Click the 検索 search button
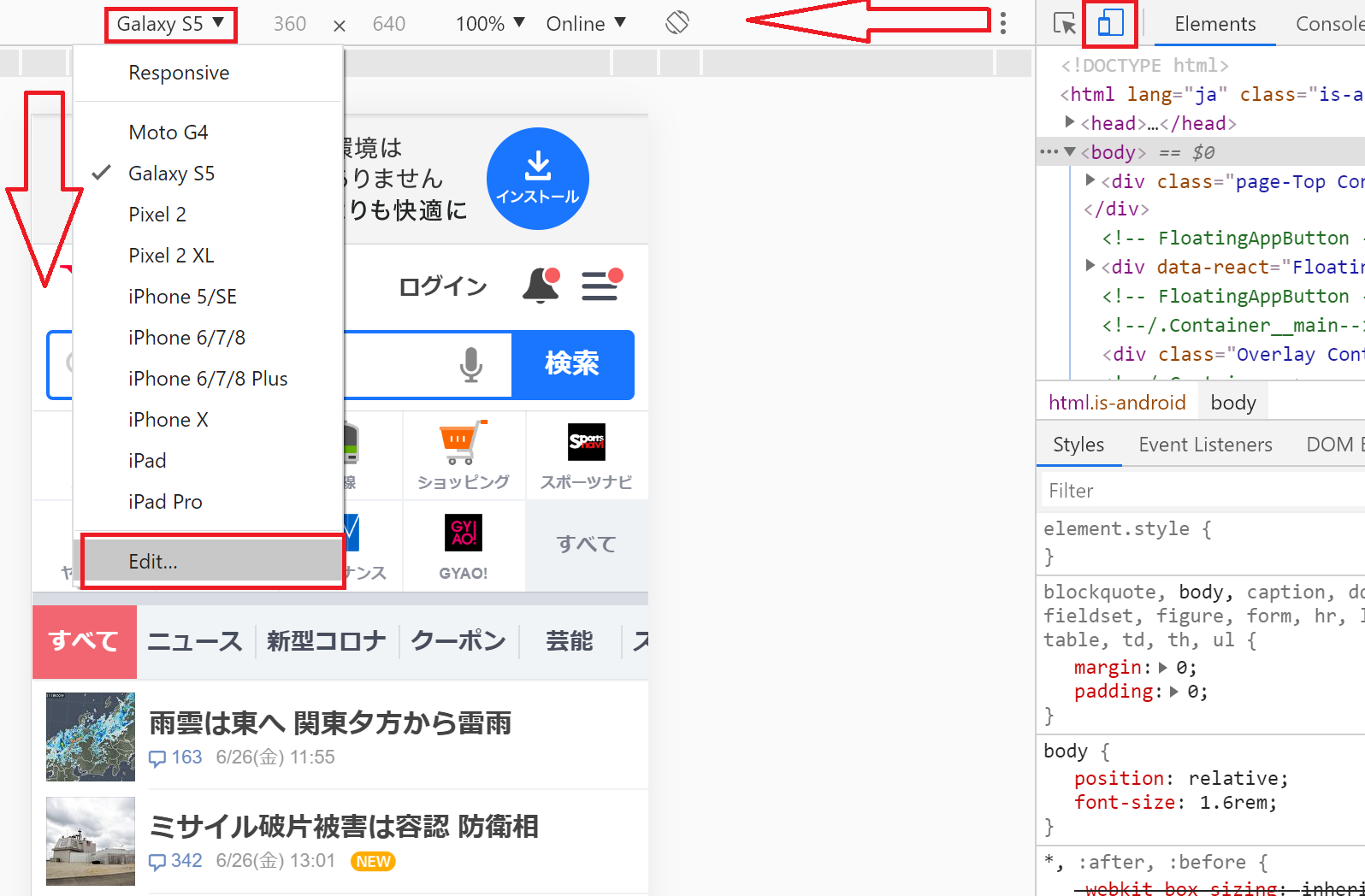 coord(572,364)
